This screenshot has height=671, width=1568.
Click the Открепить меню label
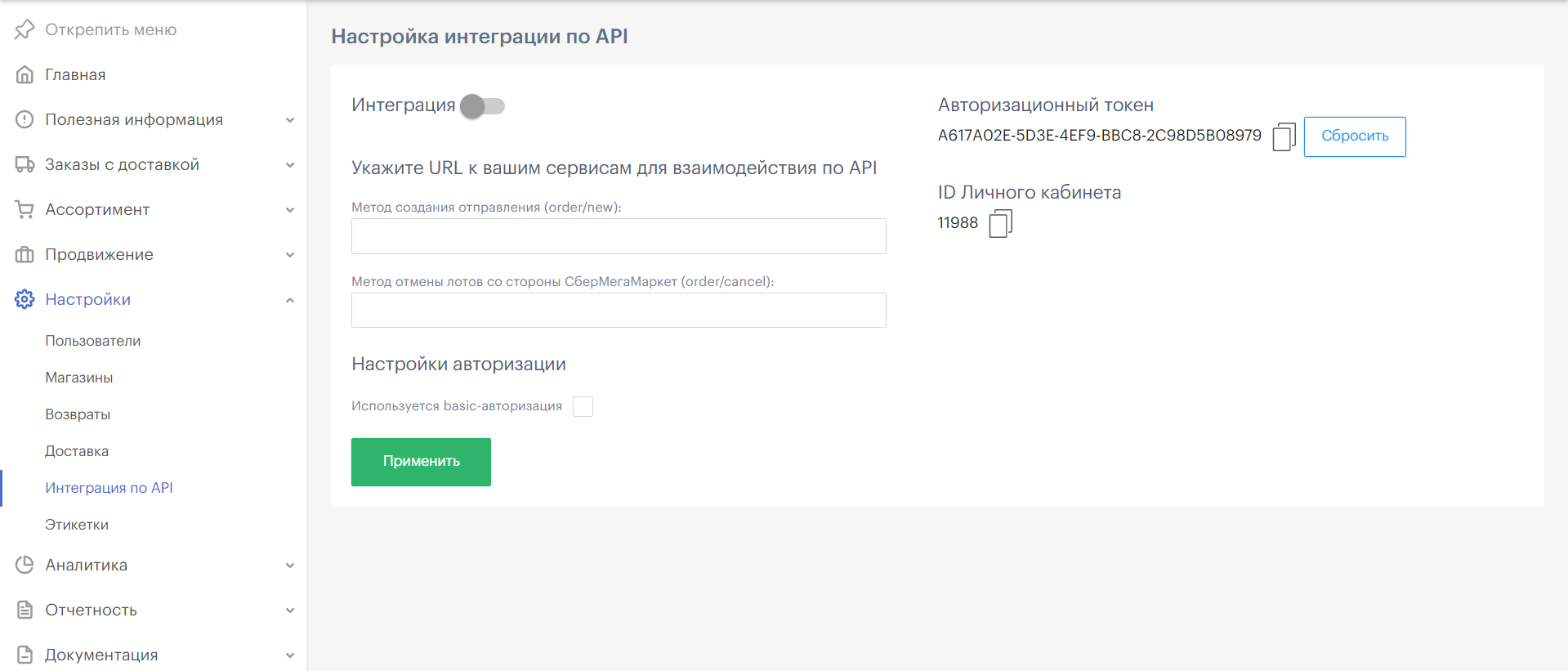coord(110,29)
